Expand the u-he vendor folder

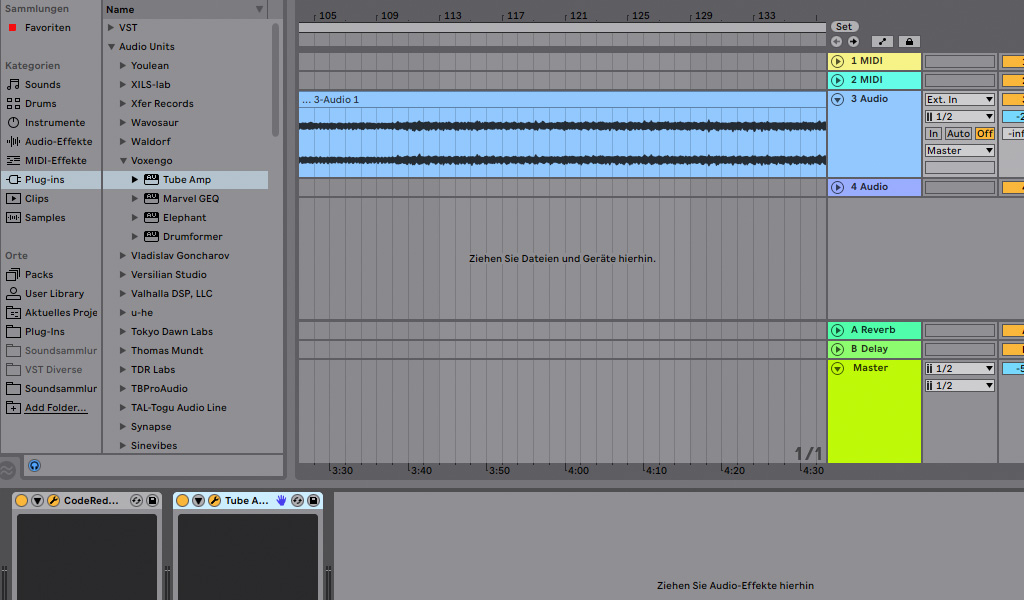(123, 313)
